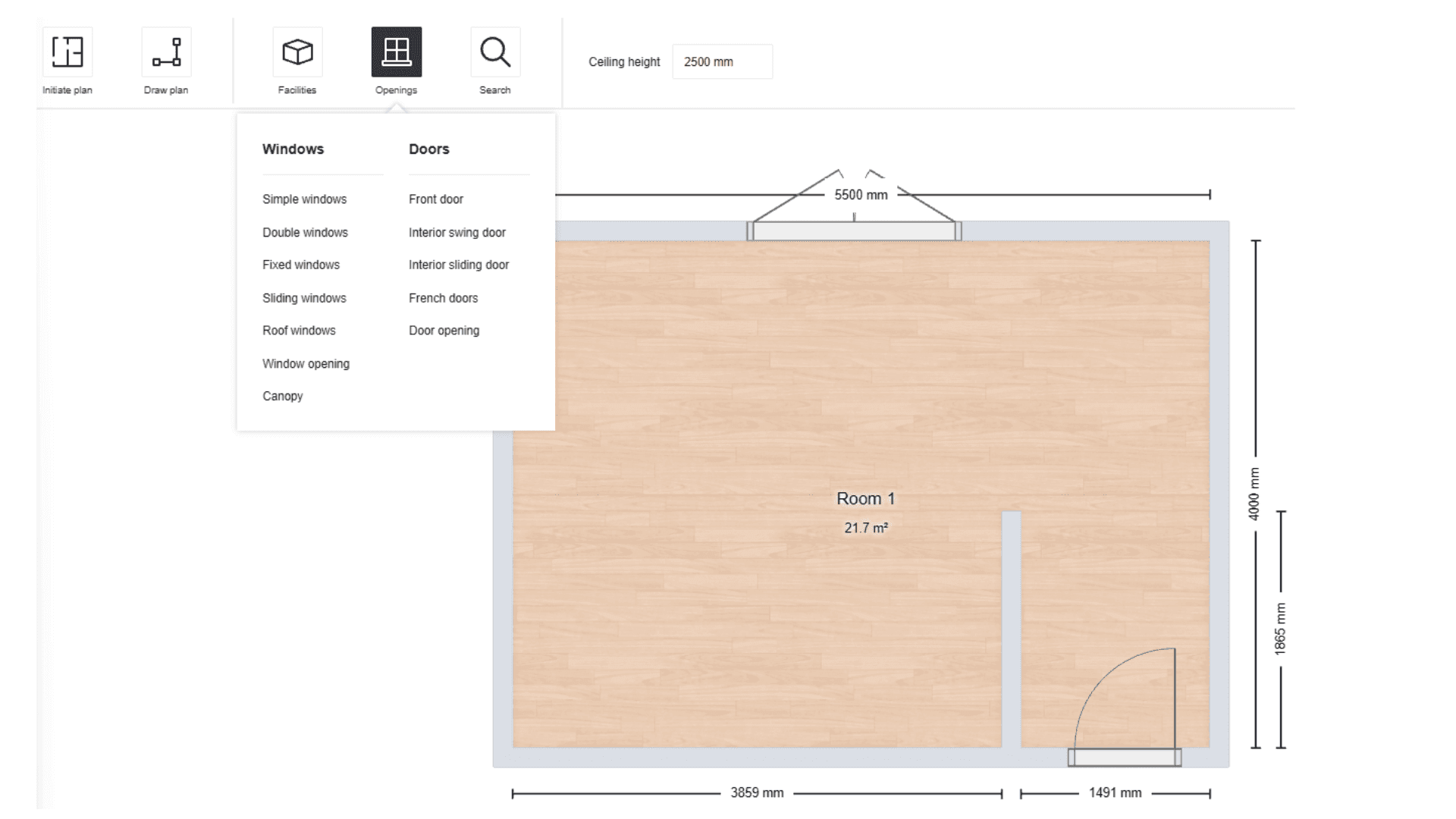This screenshot has width=1456, height=819.
Task: Click the 5500 mm dimension label
Action: pyautogui.click(x=861, y=195)
